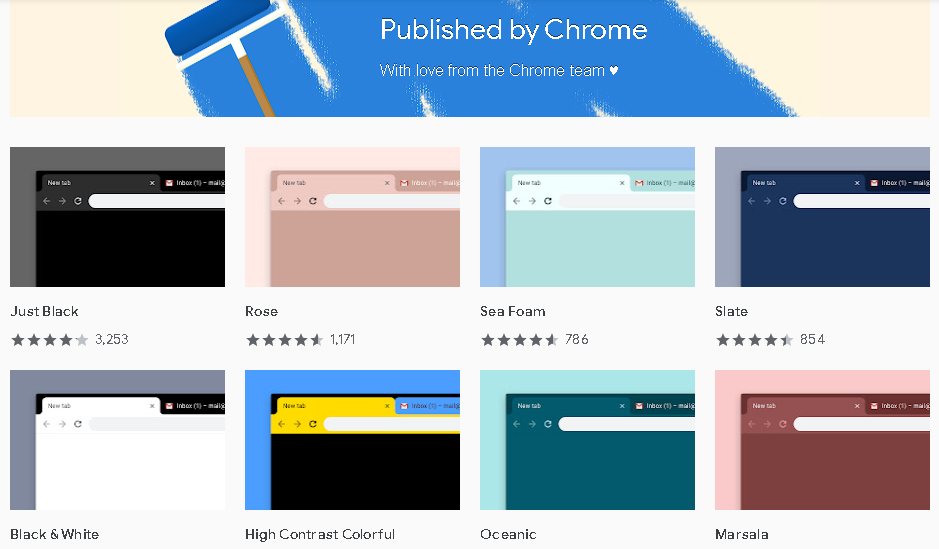Viewport: 939px width, 549px height.
Task: Open the Sea Foam title link
Action: [x=512, y=311]
